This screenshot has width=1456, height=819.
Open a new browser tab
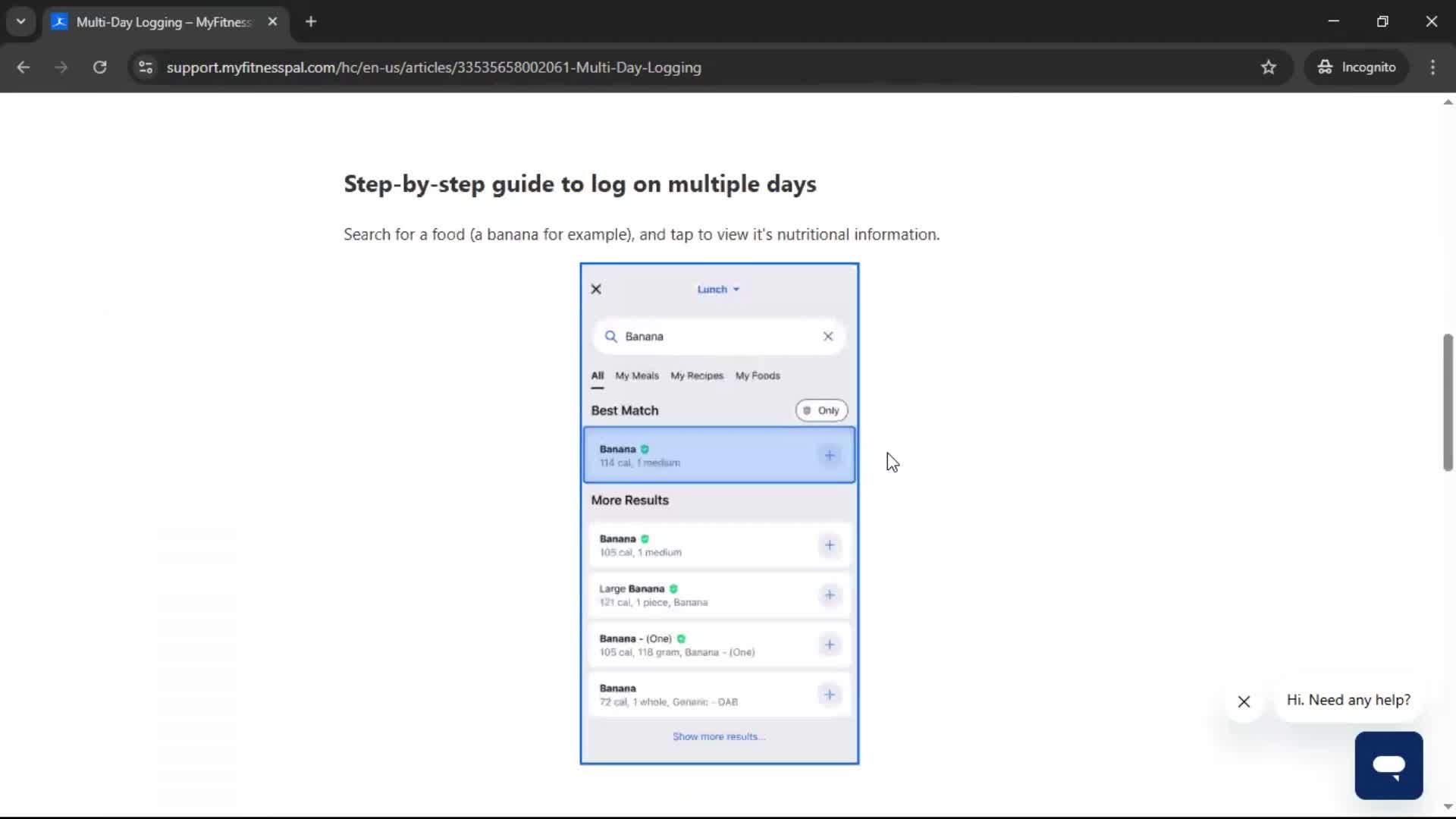311,22
